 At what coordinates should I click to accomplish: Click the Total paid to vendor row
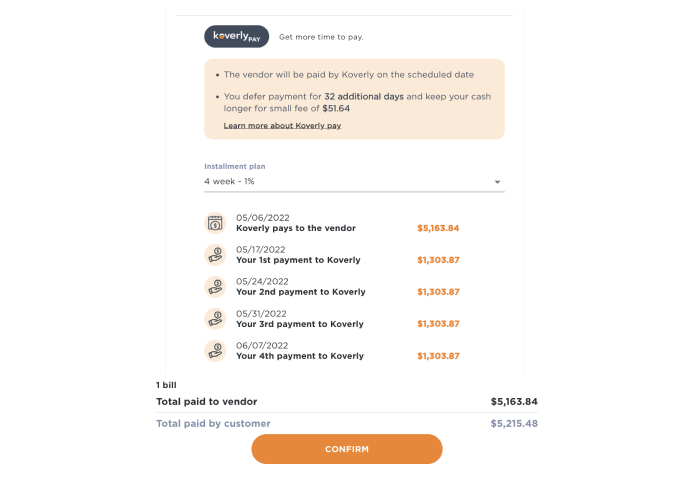pyautogui.click(x=347, y=402)
